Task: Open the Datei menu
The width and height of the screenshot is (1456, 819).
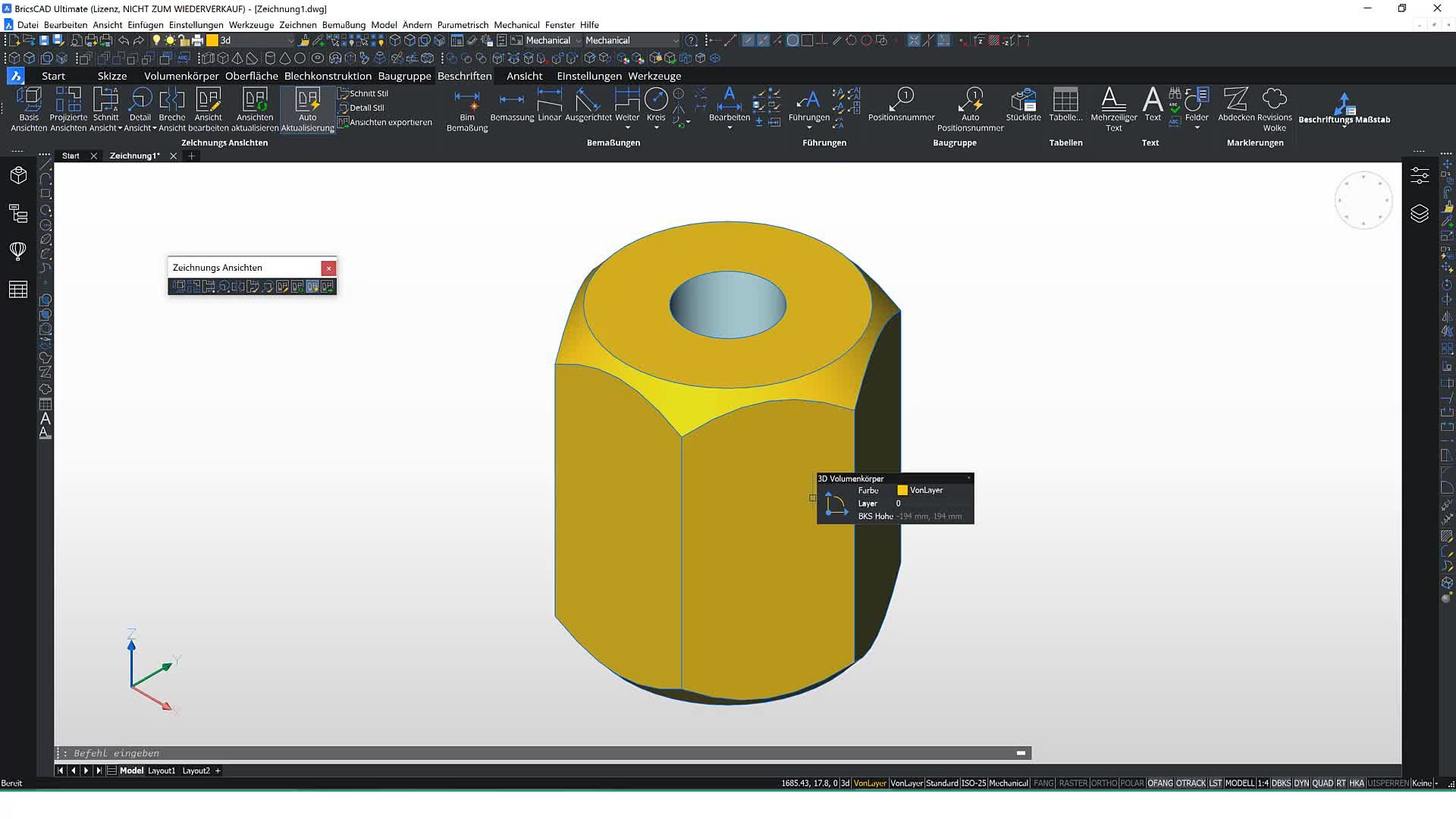Action: pos(28,25)
